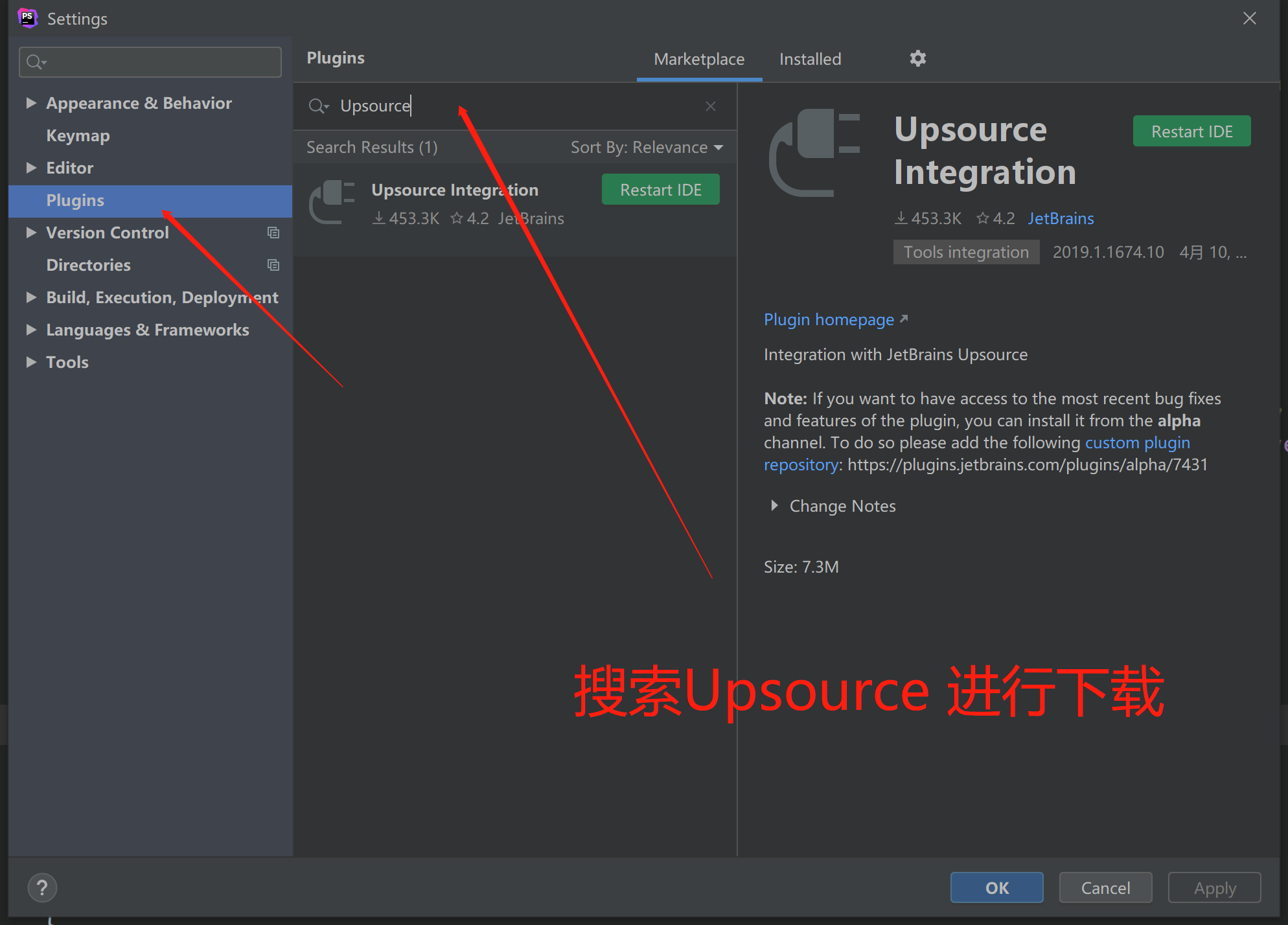Expand Build, Execution, Deployment section
Screen dimensions: 1288x925
(30, 297)
